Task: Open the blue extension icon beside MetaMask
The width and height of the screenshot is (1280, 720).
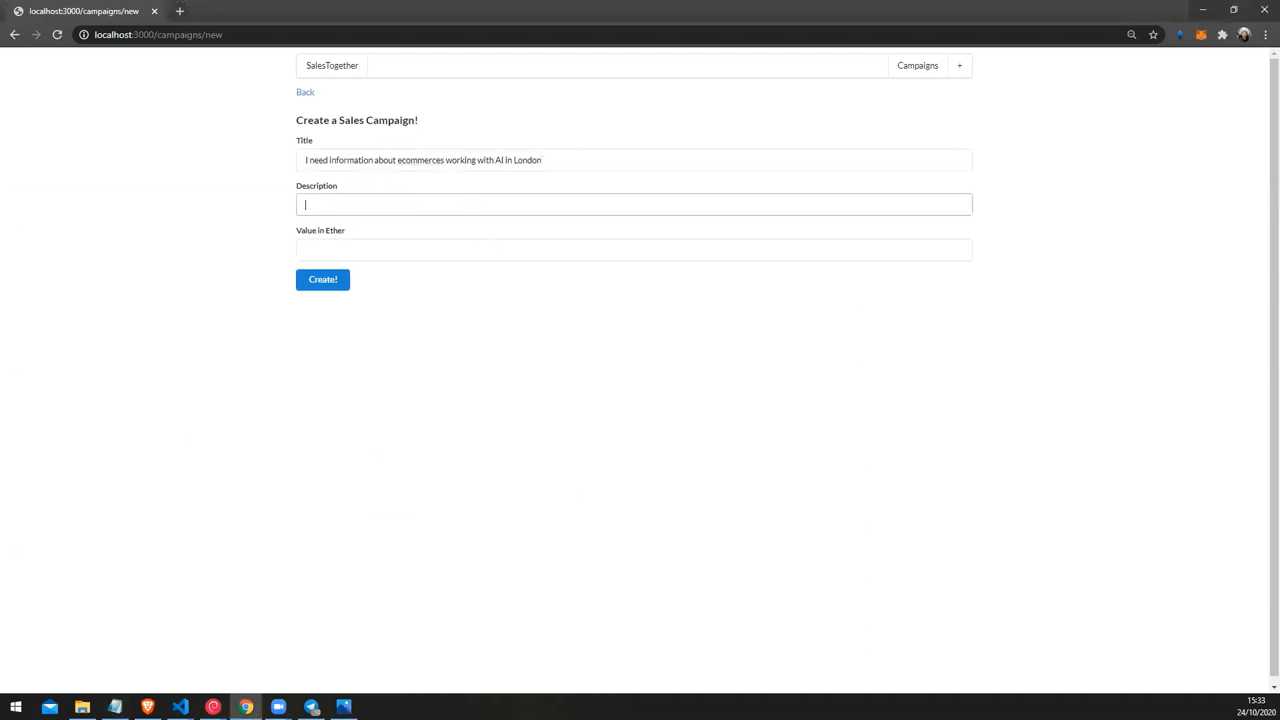Action: (x=1180, y=34)
